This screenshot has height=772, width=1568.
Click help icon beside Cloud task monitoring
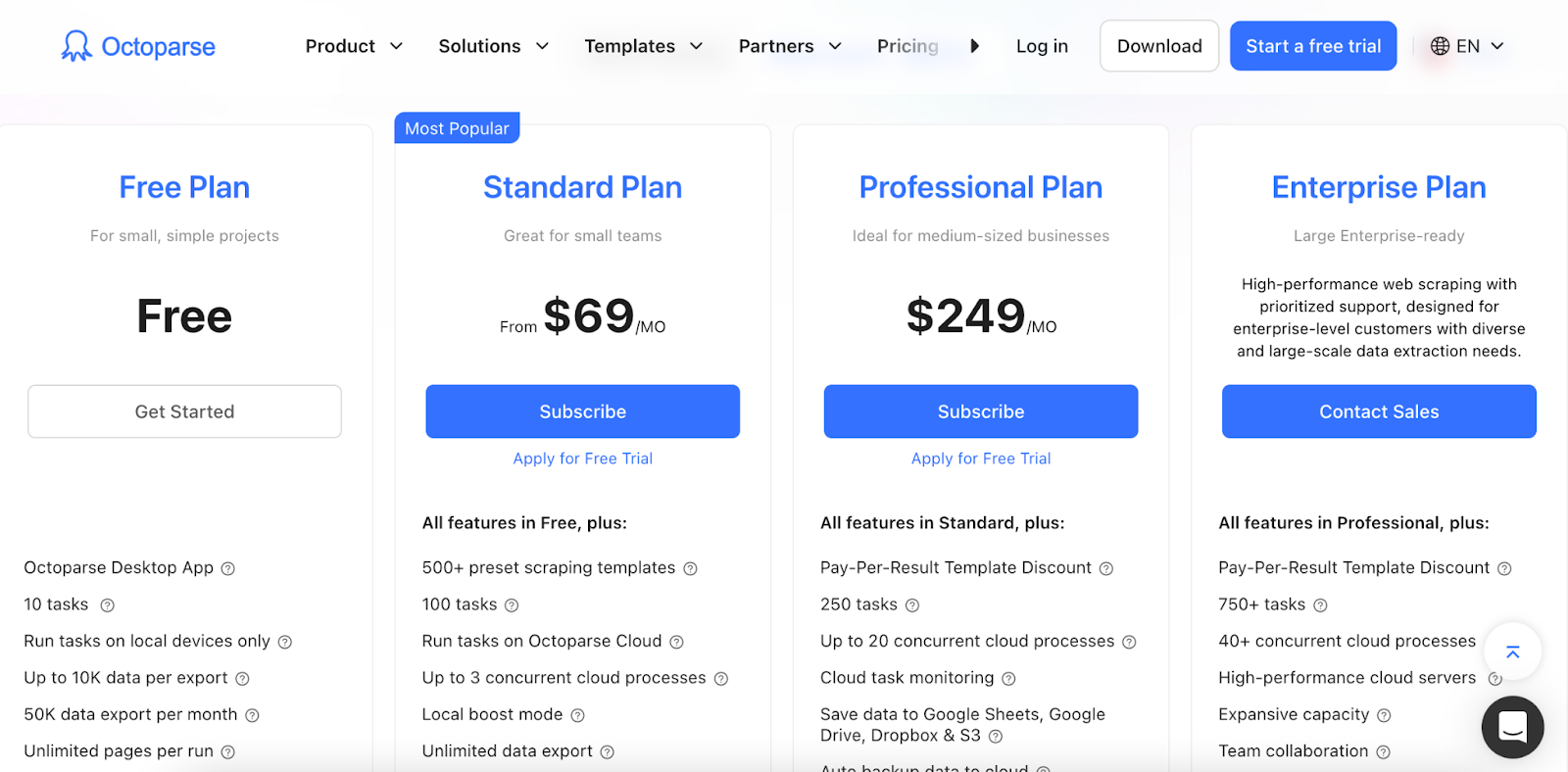1008,678
